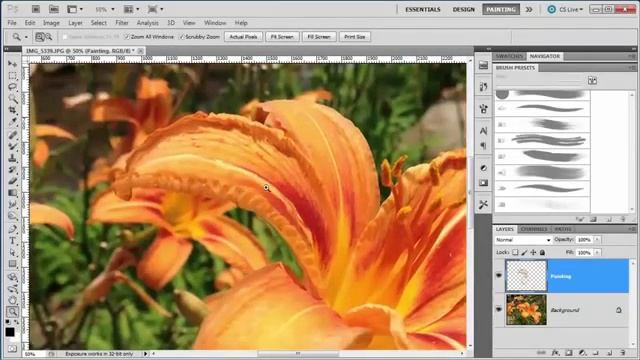Select the Lasso tool

pyautogui.click(x=13, y=87)
